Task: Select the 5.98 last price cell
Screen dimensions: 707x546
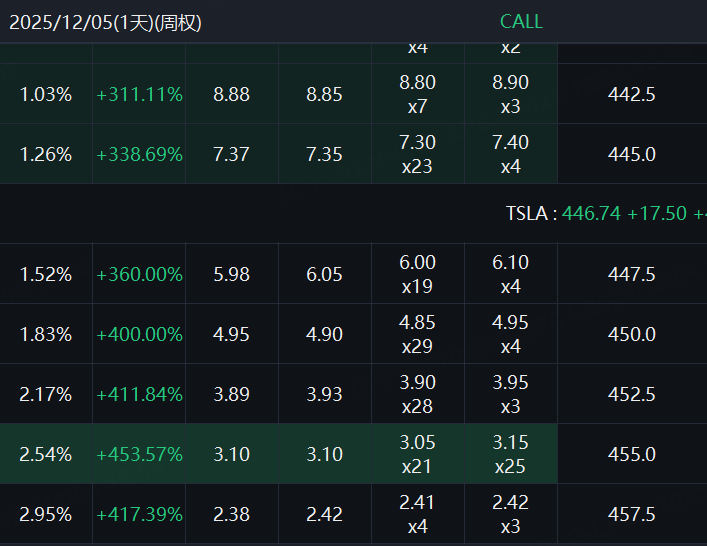Action: (x=232, y=274)
